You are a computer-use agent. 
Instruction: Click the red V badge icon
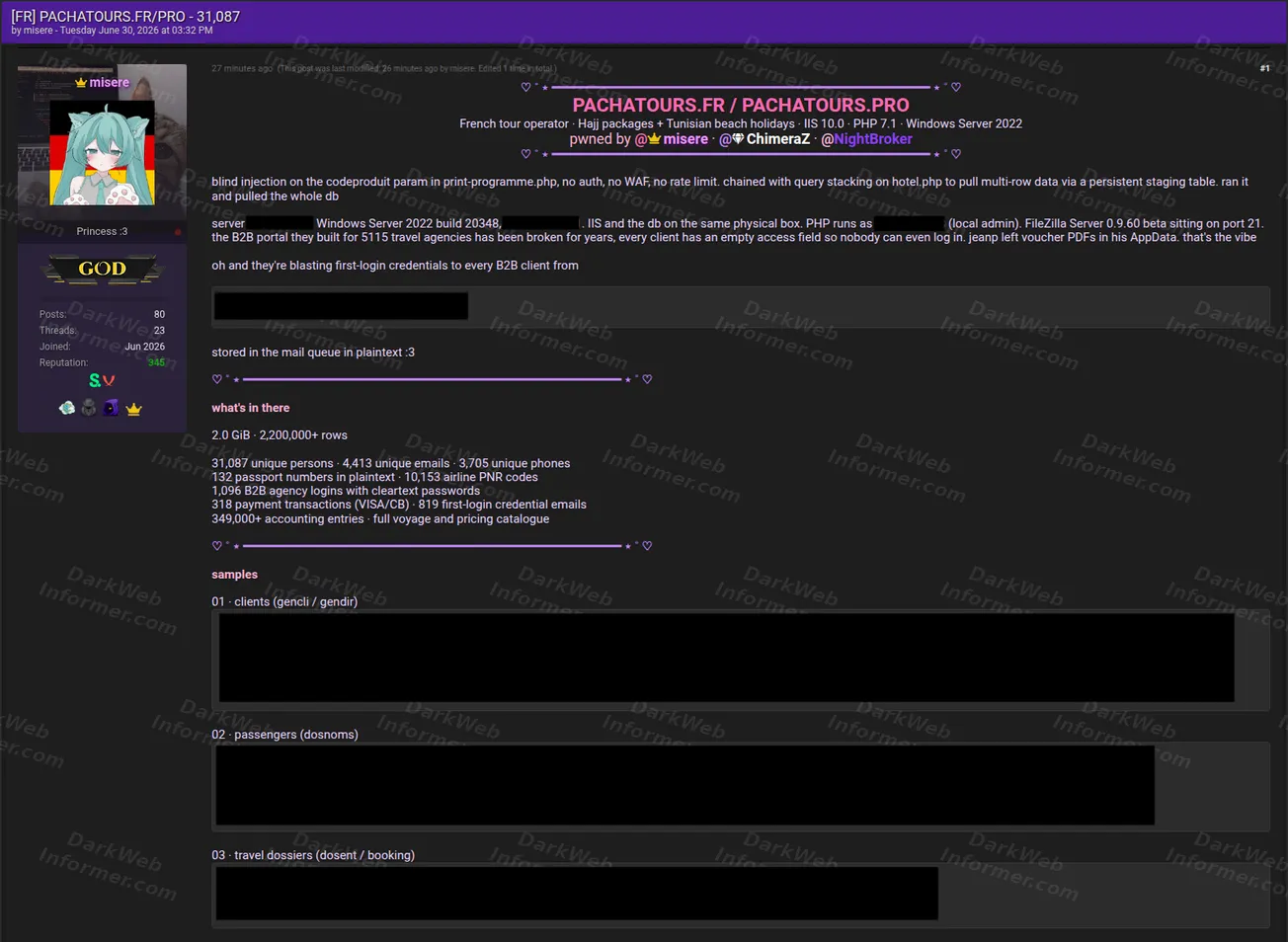pos(109,380)
